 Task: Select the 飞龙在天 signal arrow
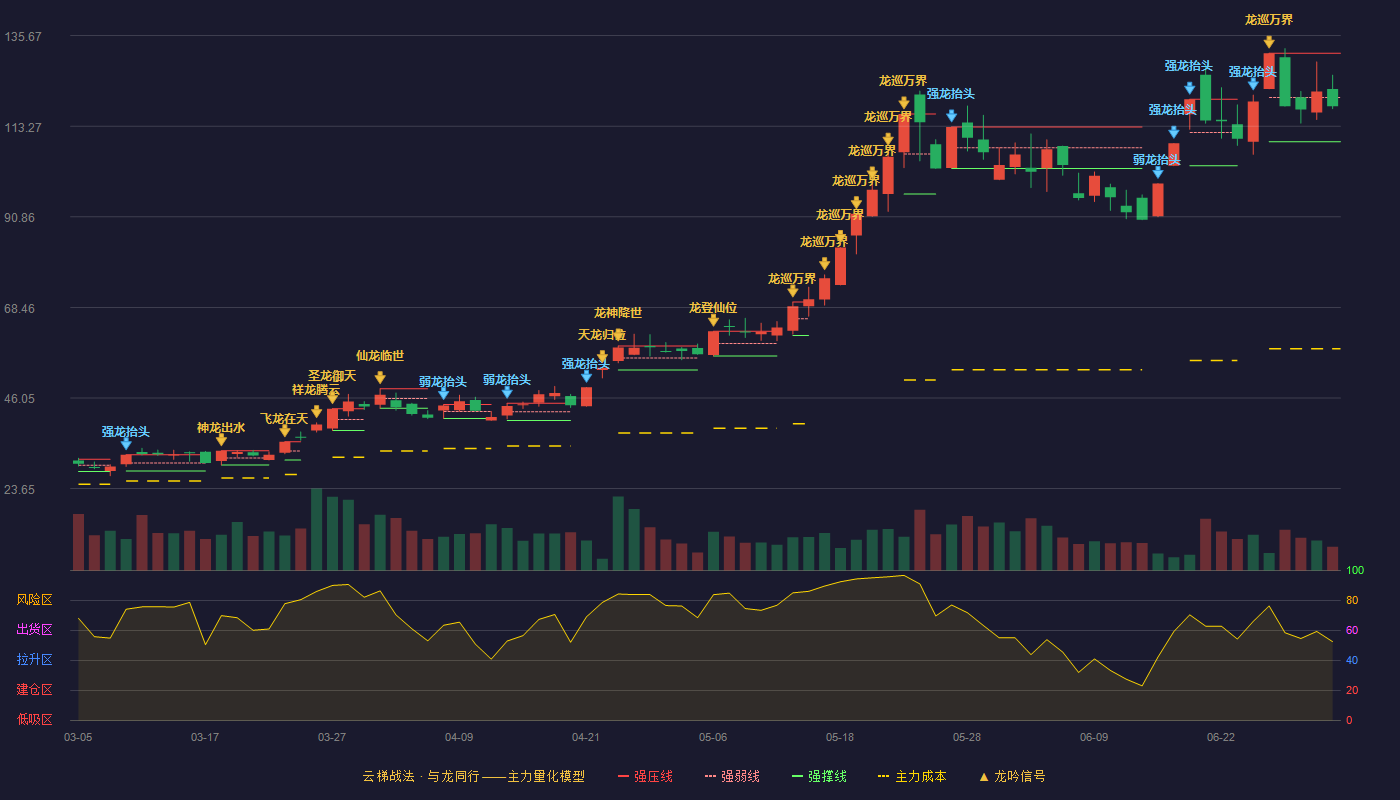(285, 431)
